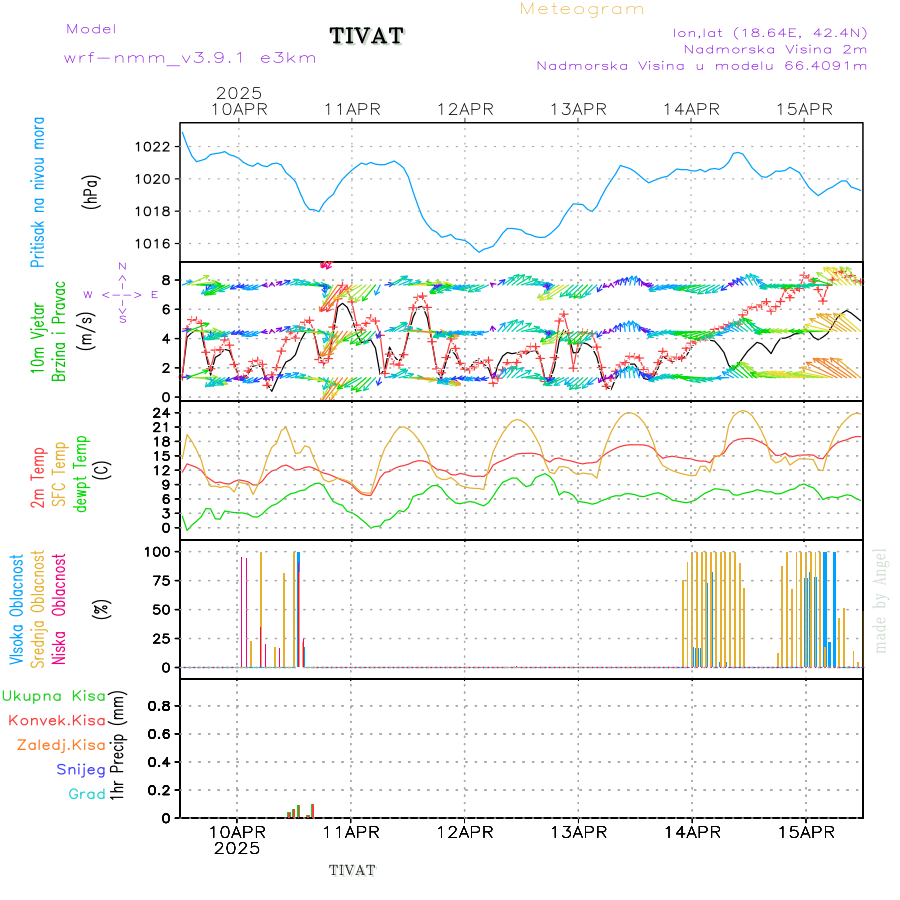The height and width of the screenshot is (900, 900).
Task: Click the wrf-nmm_v3.9.1 e3km model name
Action: [190, 58]
